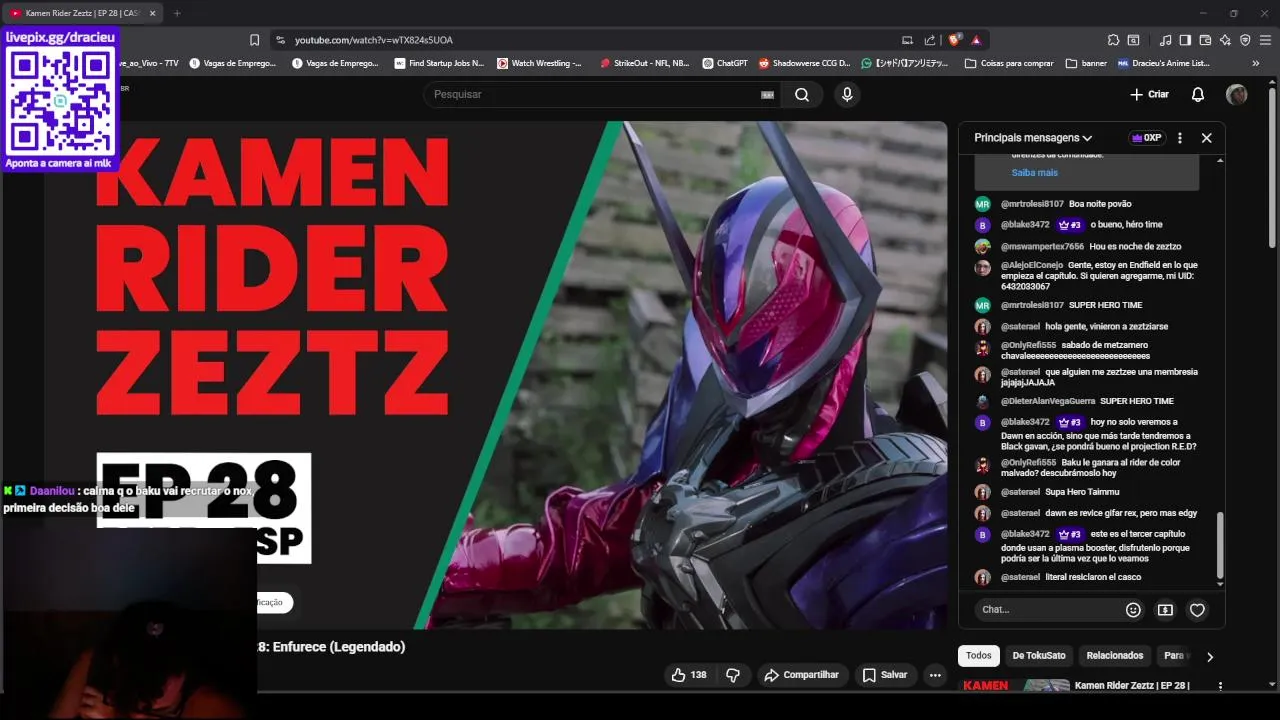The width and height of the screenshot is (1280, 720).
Task: Click the youtube.com address bar URL
Action: (375, 40)
